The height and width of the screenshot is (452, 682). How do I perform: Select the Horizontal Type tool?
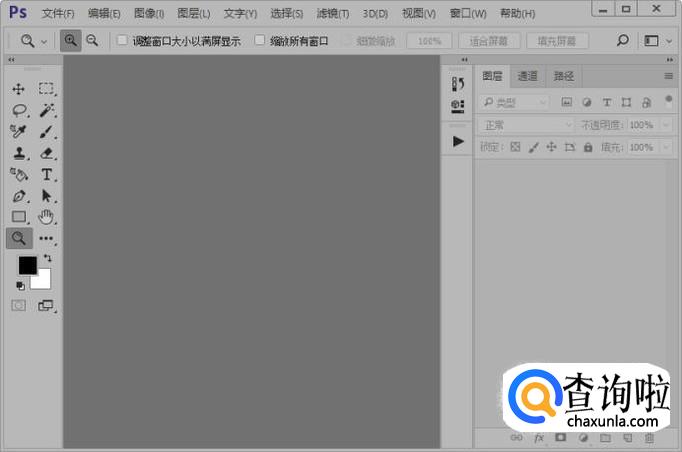coord(46,174)
